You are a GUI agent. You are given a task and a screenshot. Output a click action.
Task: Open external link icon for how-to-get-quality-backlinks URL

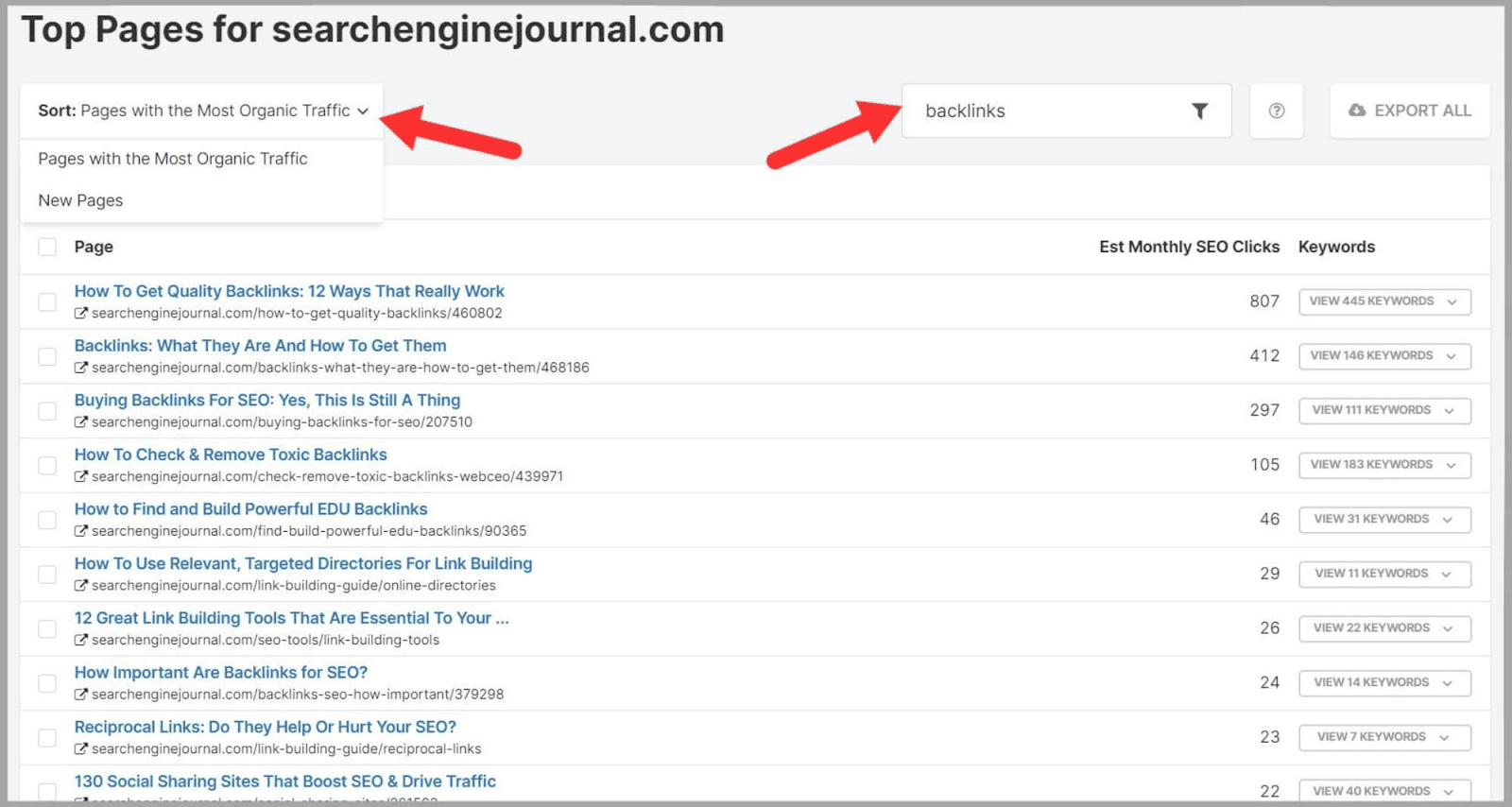pos(81,314)
